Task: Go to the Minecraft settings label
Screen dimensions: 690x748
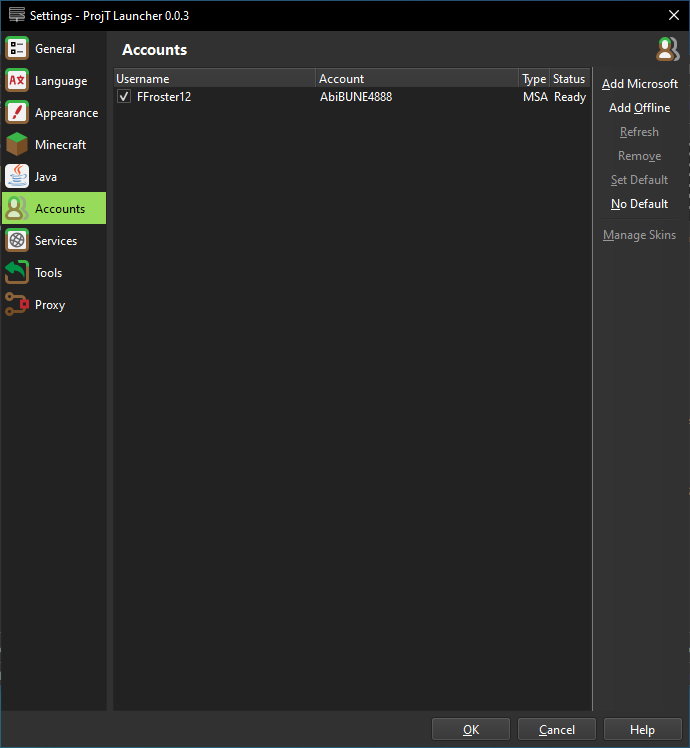Action: 61,145
